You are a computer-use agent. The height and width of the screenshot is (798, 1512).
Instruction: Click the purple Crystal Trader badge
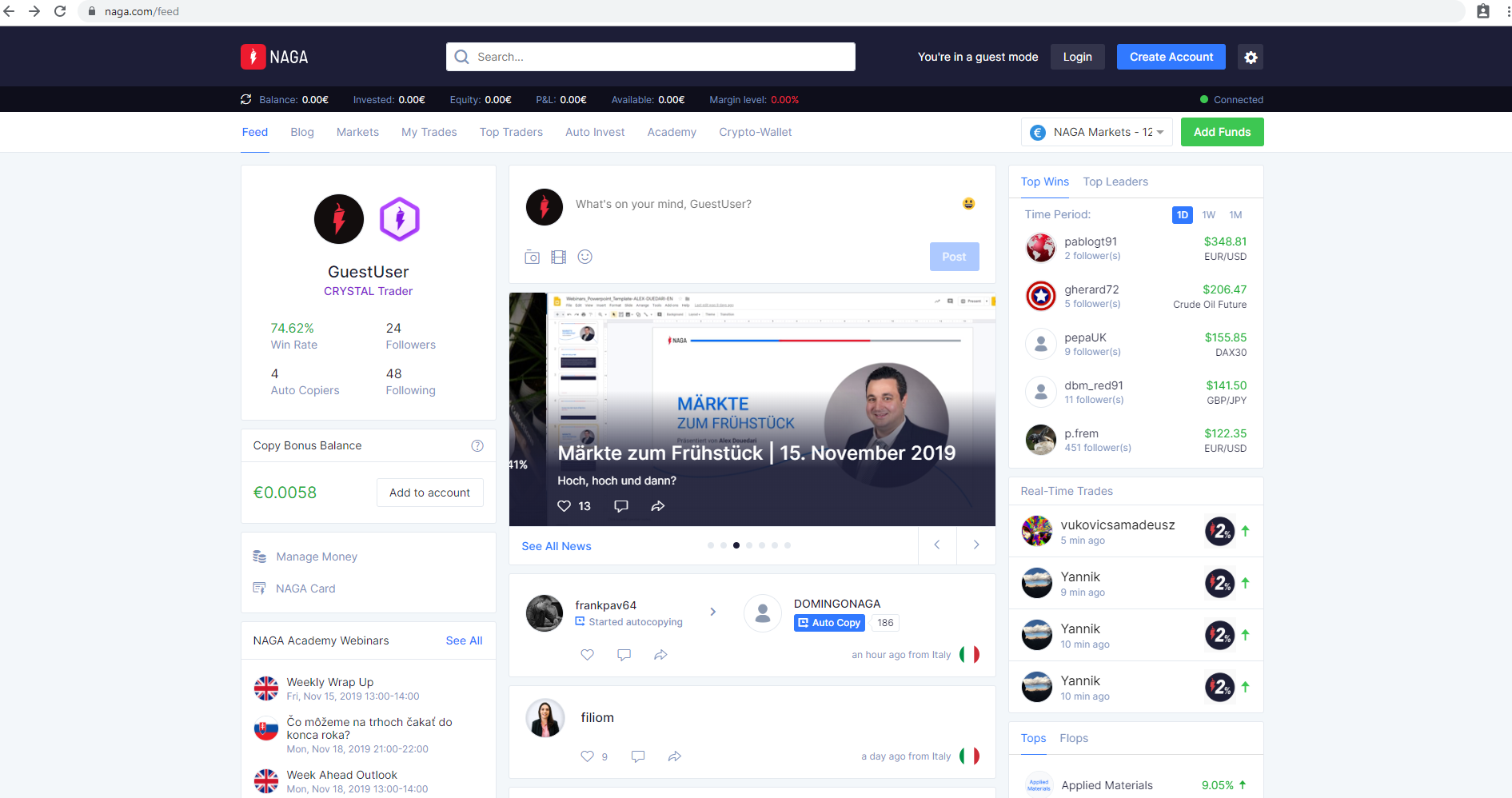(x=399, y=219)
